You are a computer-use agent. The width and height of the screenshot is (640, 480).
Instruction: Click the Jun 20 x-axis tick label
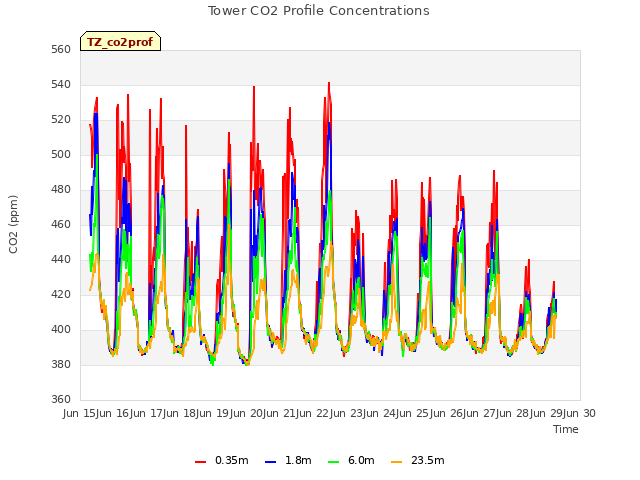247,413
